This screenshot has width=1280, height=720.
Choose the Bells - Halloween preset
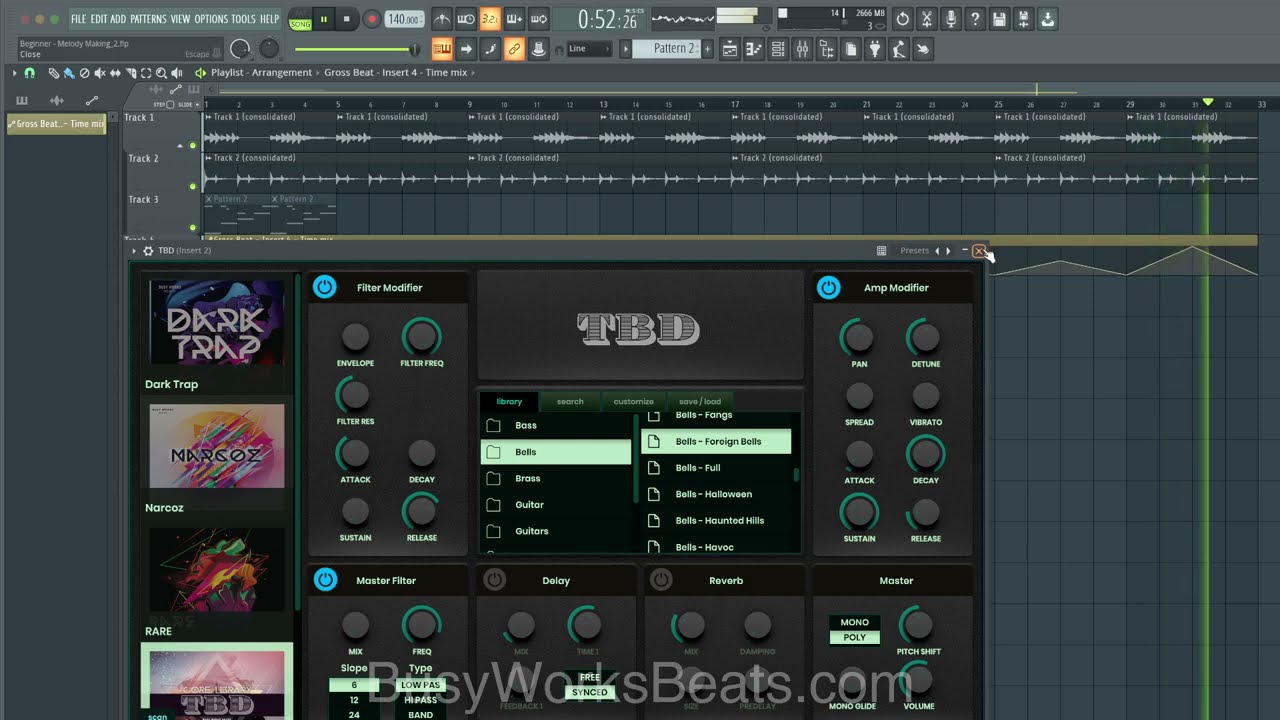[716, 494]
